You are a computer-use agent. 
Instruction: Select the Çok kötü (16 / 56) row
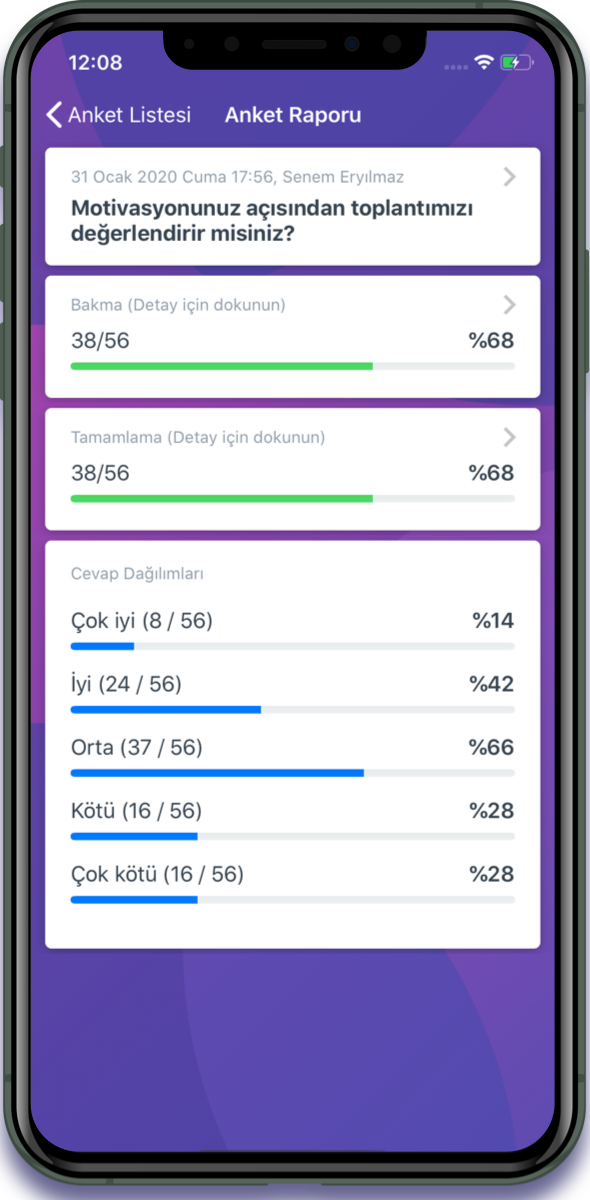click(293, 885)
